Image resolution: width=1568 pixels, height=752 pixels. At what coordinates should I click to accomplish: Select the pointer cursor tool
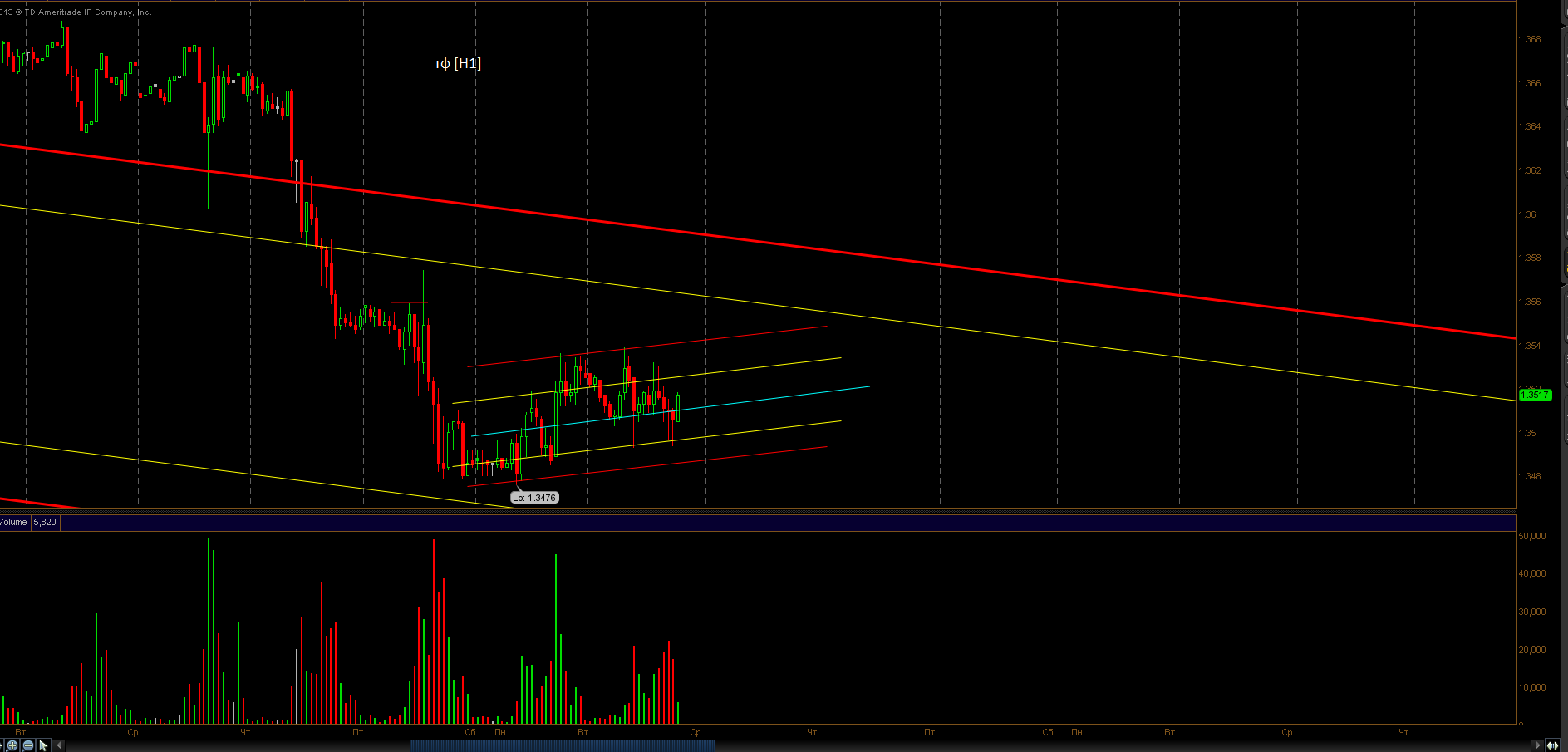coord(43,745)
